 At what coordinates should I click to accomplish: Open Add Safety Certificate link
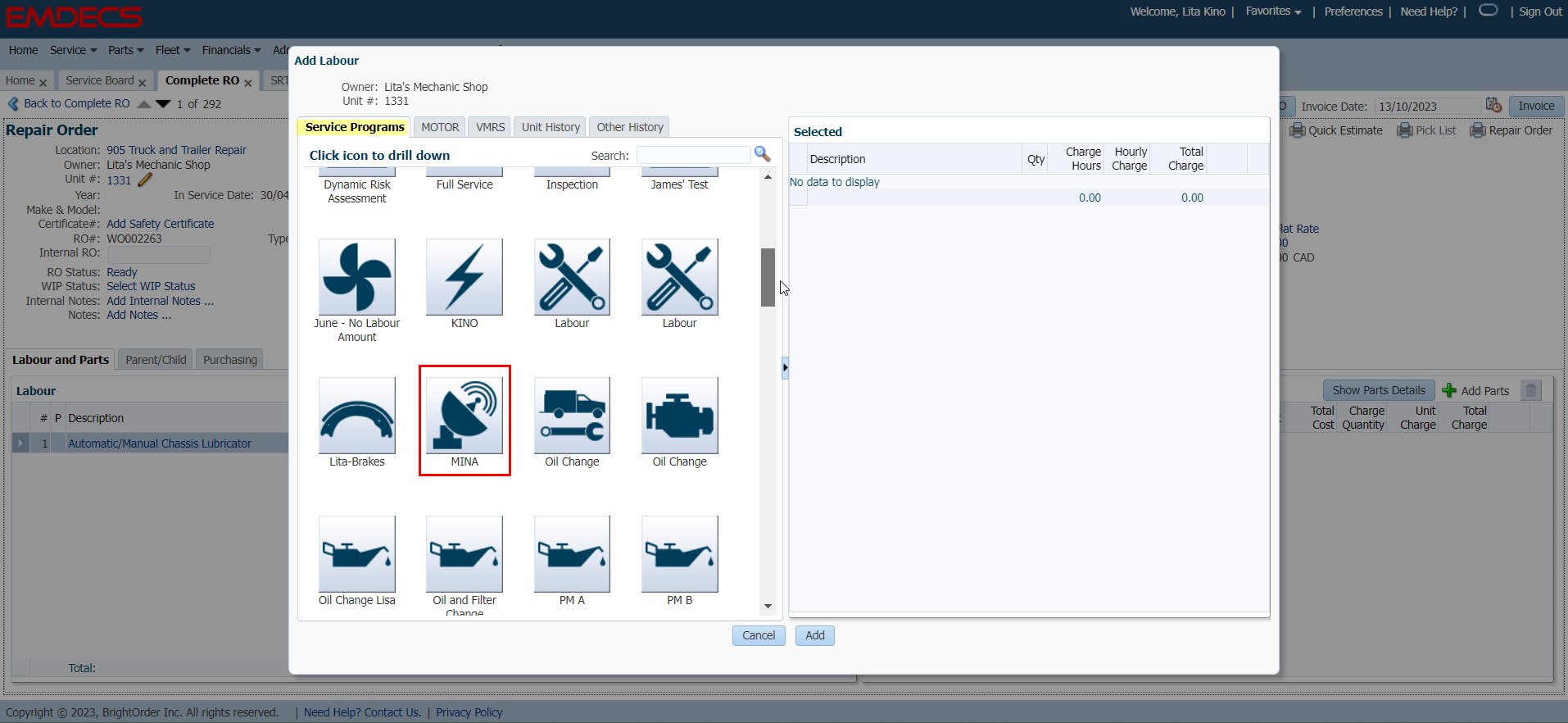(x=161, y=224)
